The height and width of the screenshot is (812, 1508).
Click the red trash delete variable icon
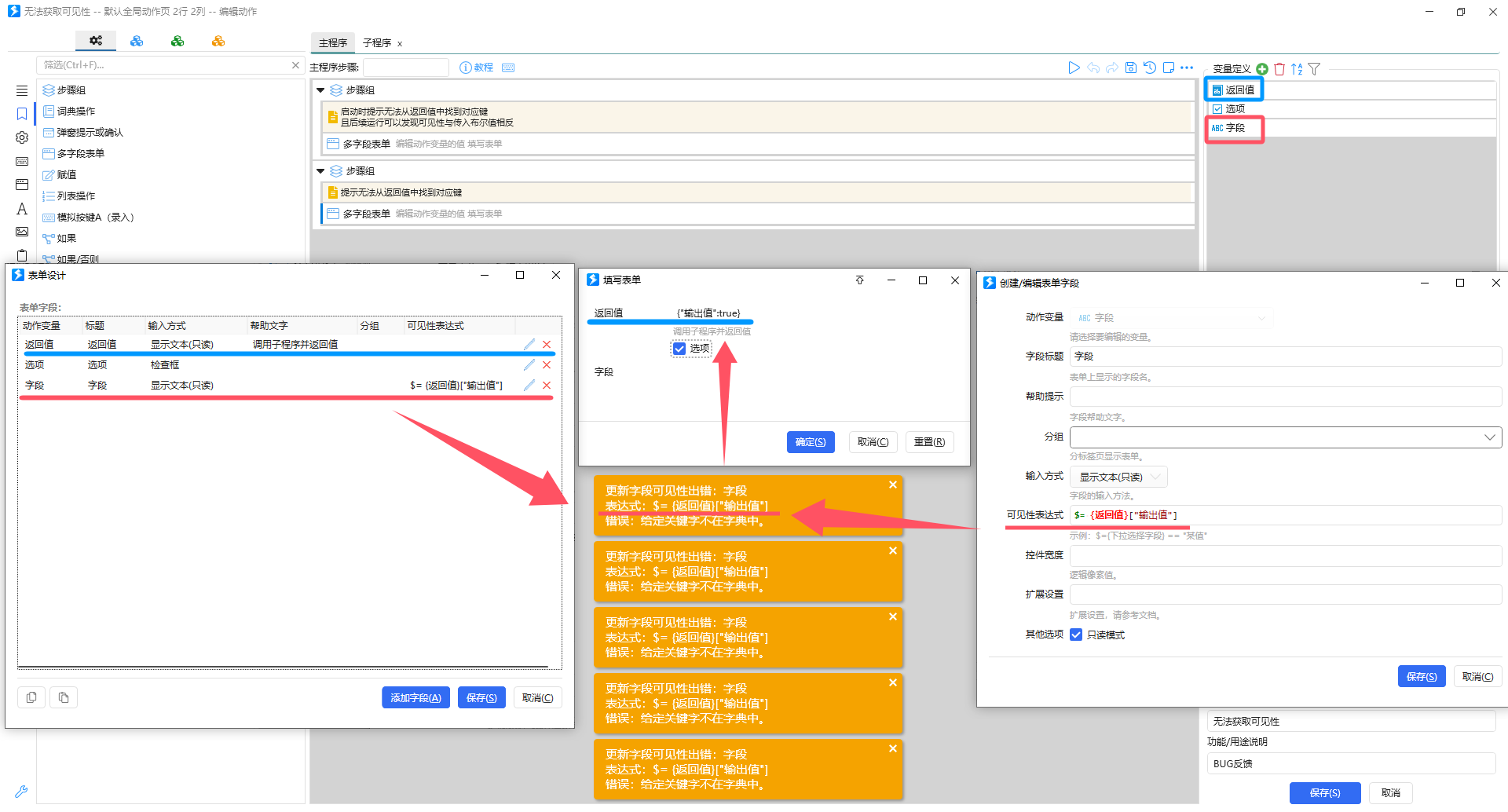[1279, 69]
